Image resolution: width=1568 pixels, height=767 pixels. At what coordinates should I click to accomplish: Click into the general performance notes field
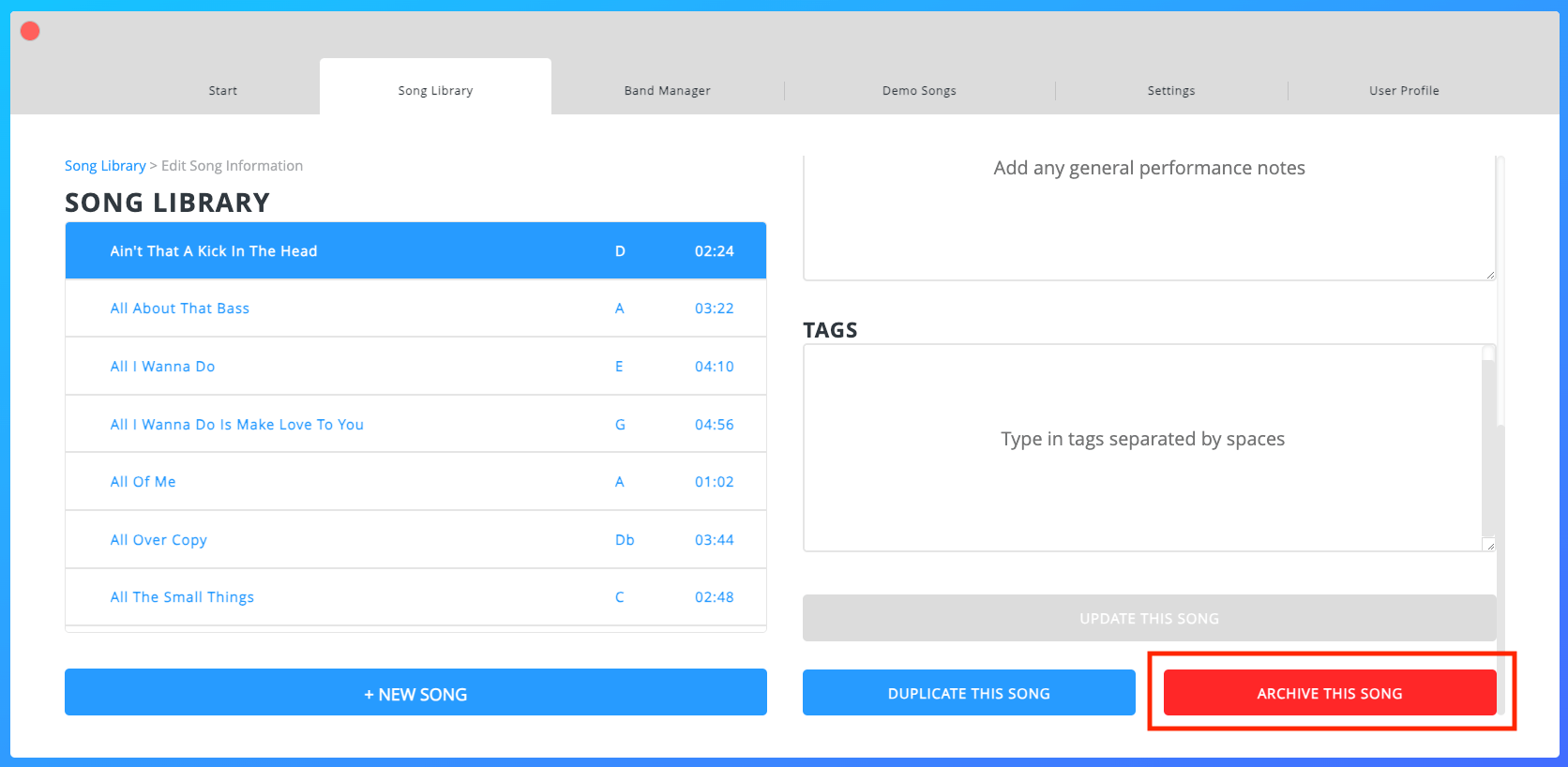point(1148,218)
